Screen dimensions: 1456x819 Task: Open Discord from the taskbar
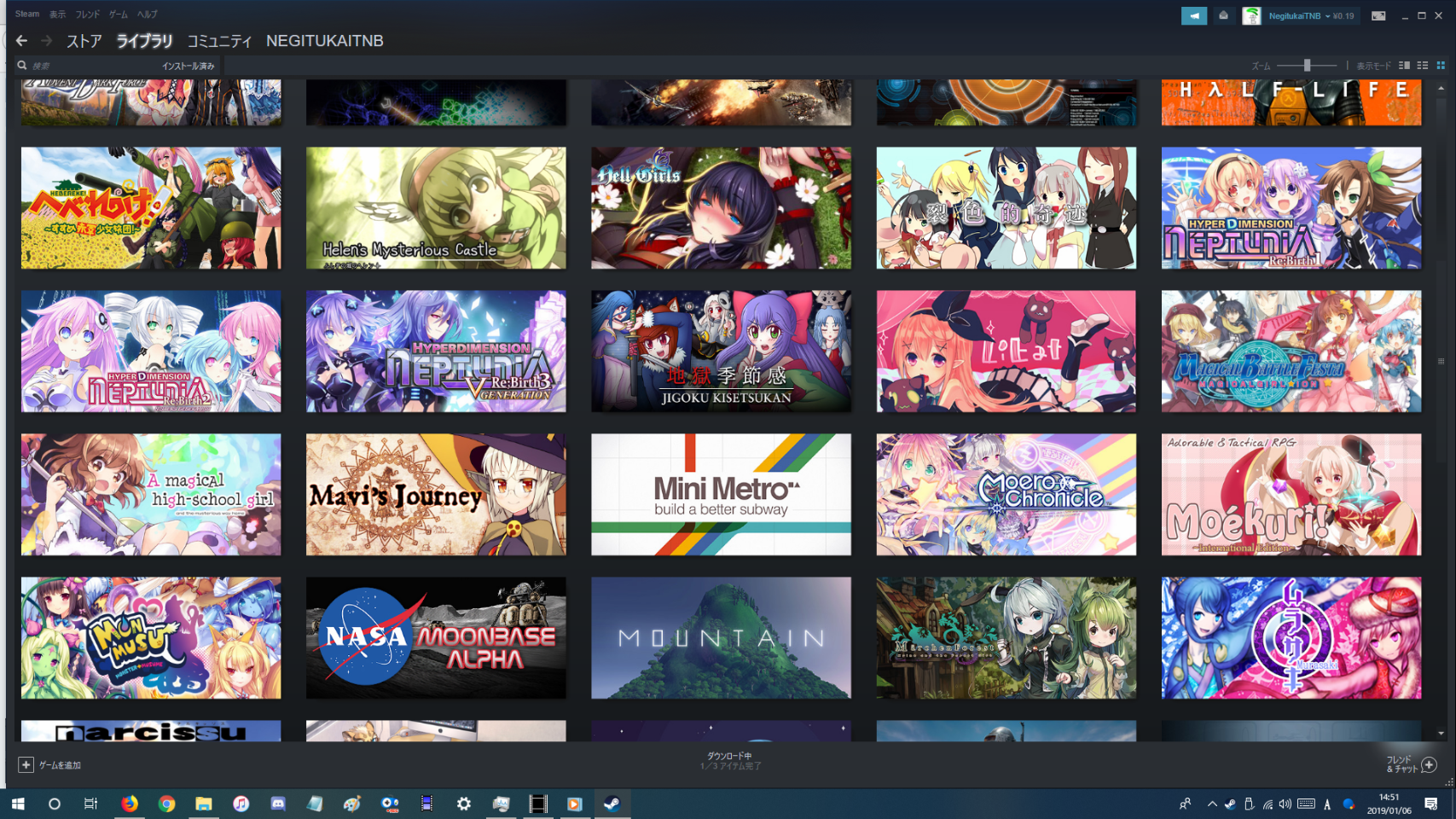pyautogui.click(x=278, y=804)
